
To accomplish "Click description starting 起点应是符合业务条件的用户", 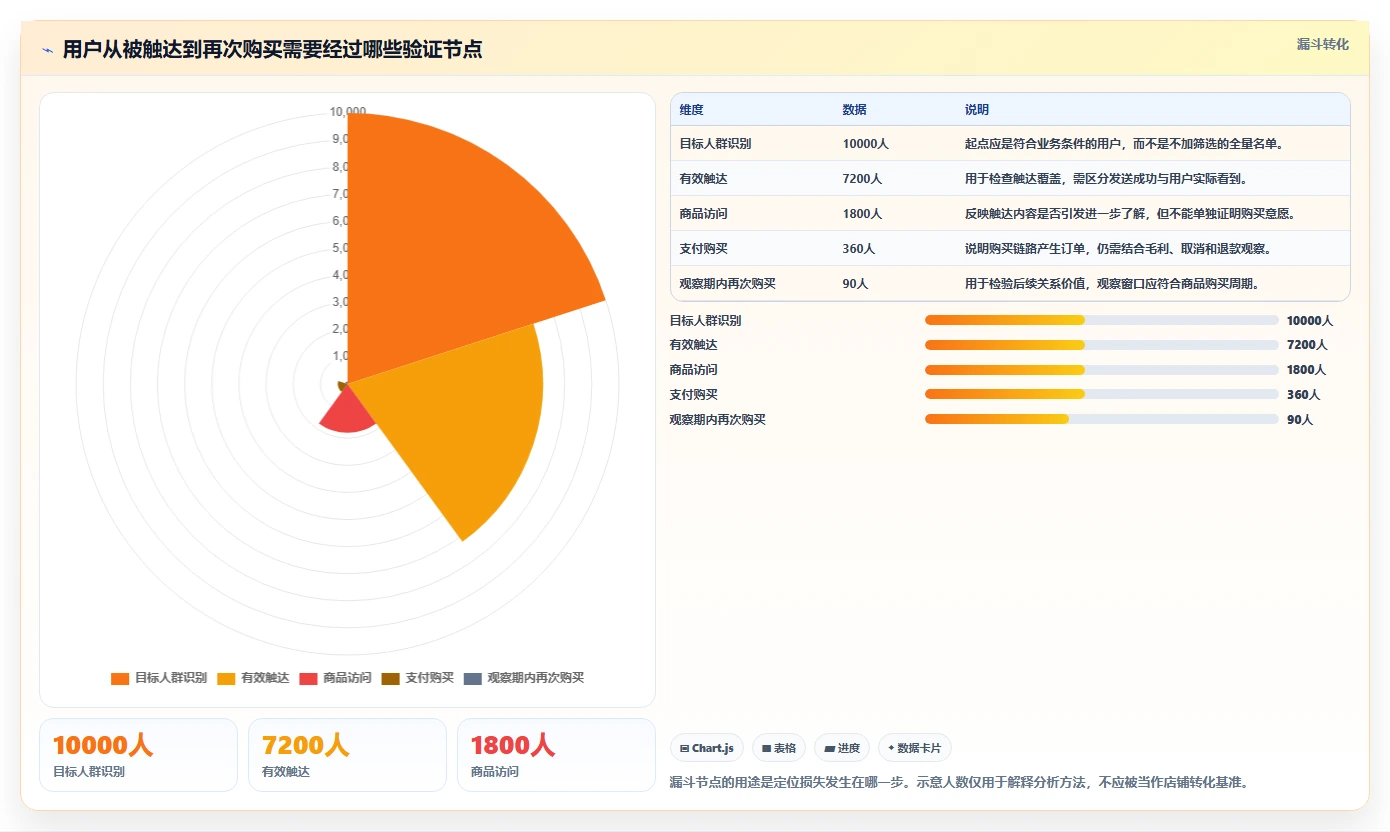I will (x=1124, y=144).
